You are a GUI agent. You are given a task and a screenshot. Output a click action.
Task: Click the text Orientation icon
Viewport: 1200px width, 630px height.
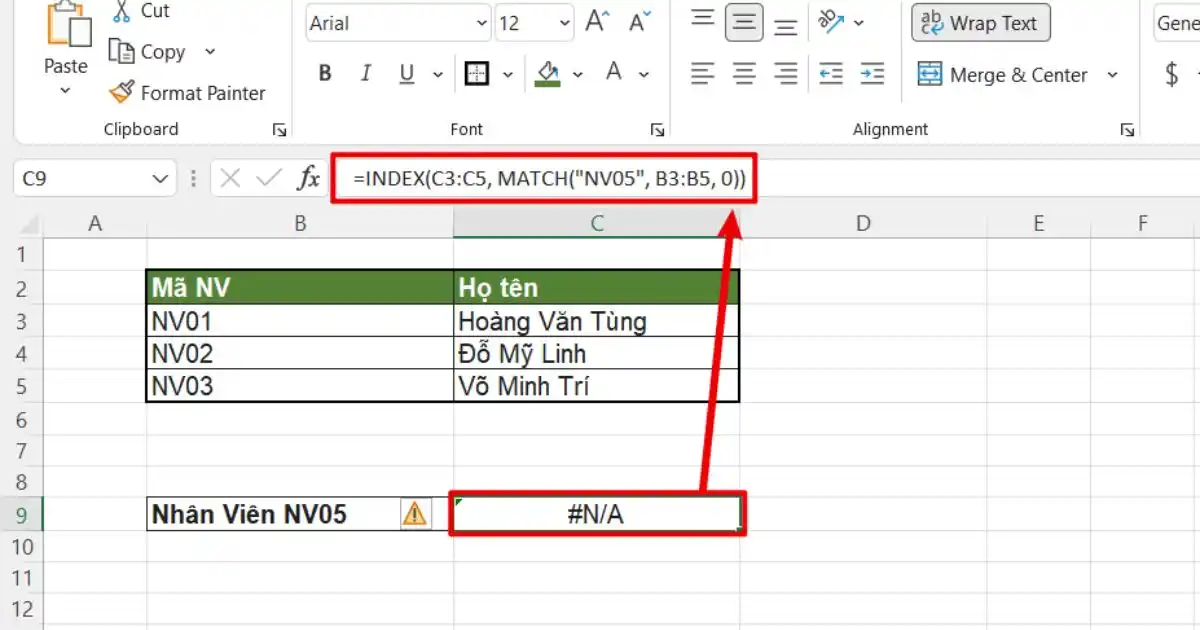tap(830, 21)
